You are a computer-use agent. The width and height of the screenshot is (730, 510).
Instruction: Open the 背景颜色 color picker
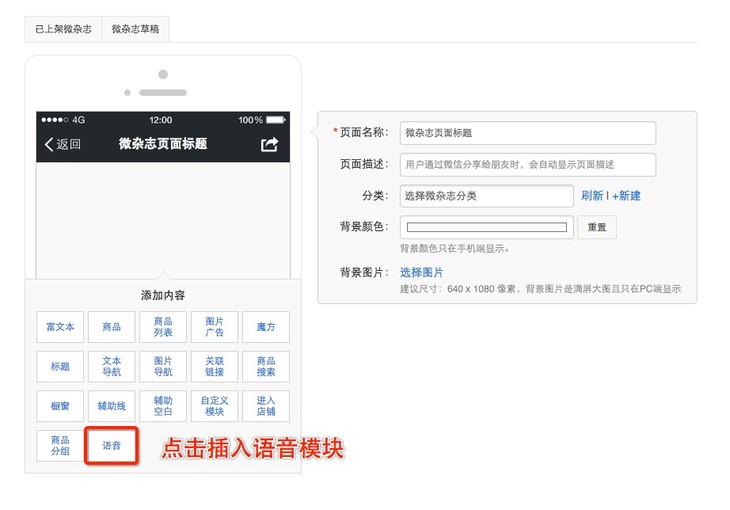[x=486, y=228]
